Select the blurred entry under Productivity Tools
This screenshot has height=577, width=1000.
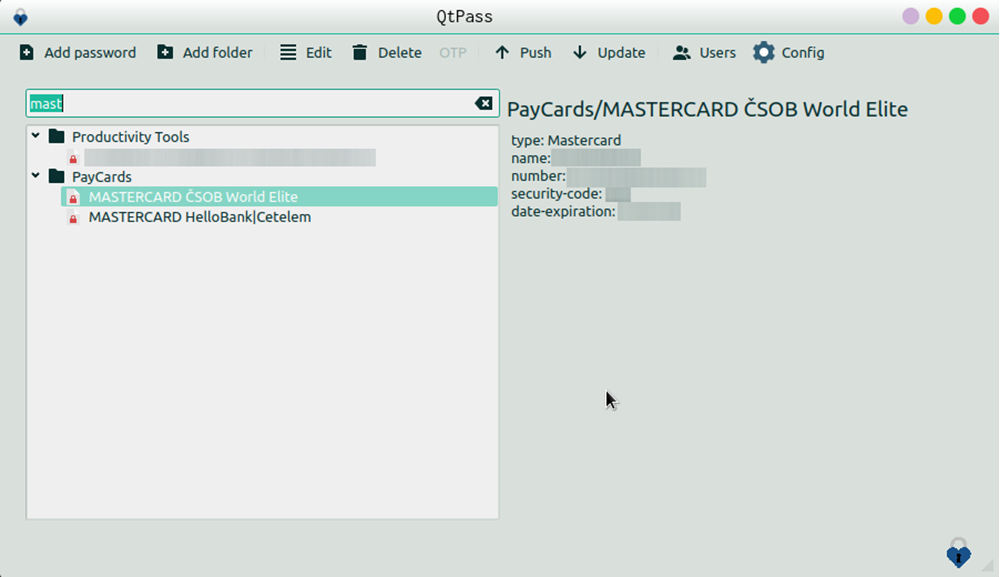point(230,157)
